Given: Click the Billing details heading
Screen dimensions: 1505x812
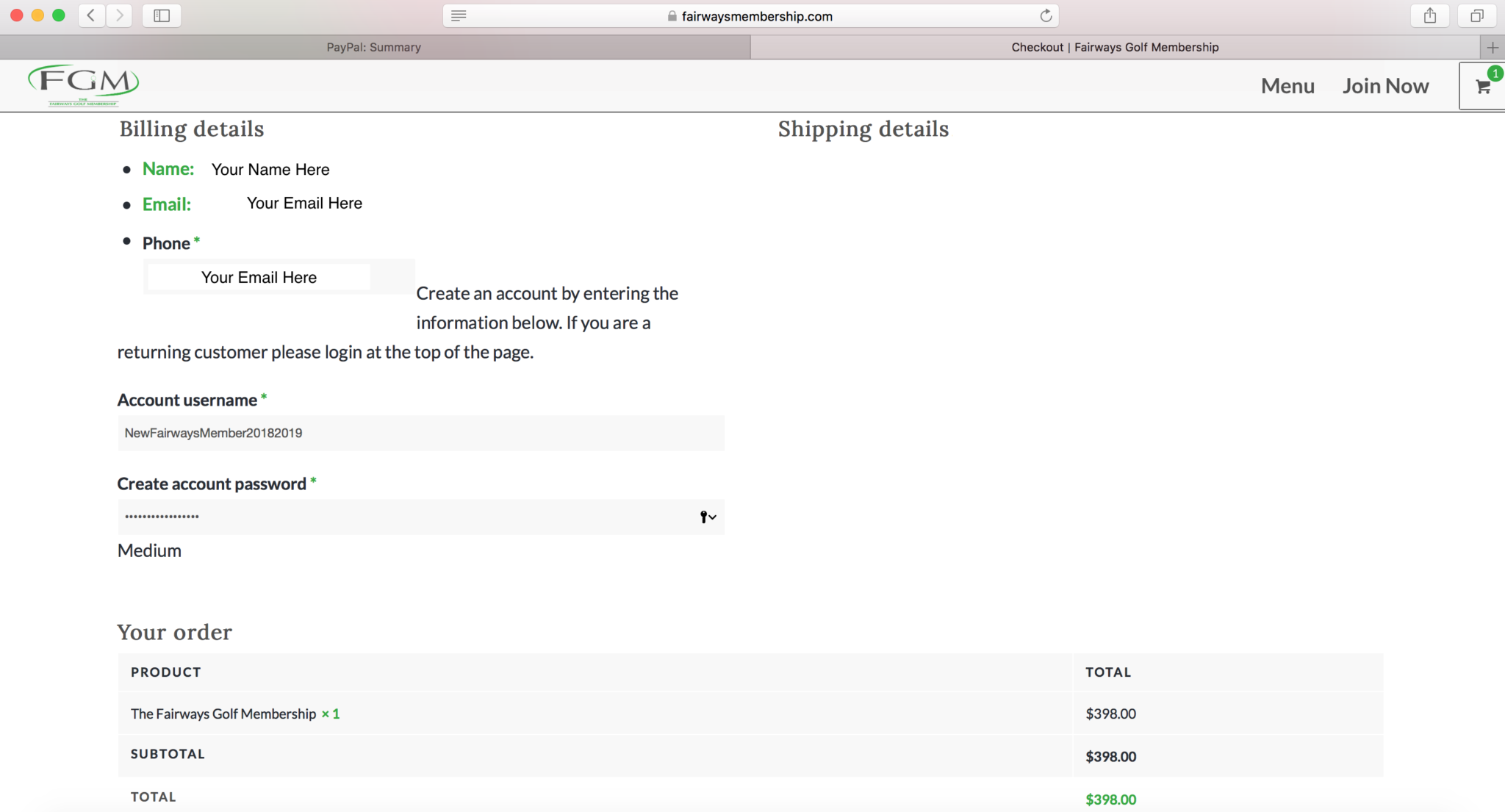Looking at the screenshot, I should pos(192,129).
